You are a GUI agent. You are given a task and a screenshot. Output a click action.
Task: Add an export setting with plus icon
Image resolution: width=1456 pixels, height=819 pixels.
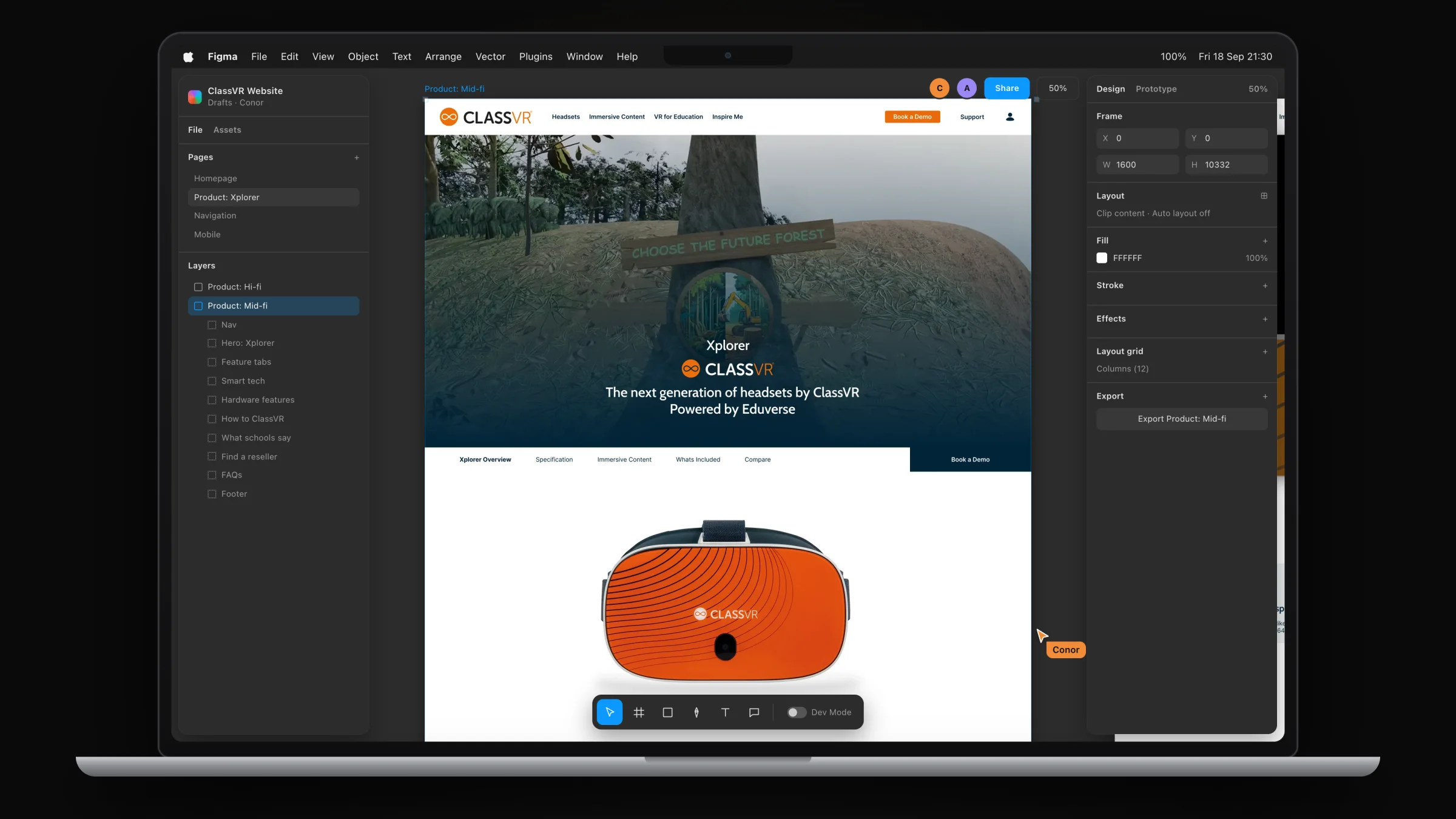[1265, 397]
